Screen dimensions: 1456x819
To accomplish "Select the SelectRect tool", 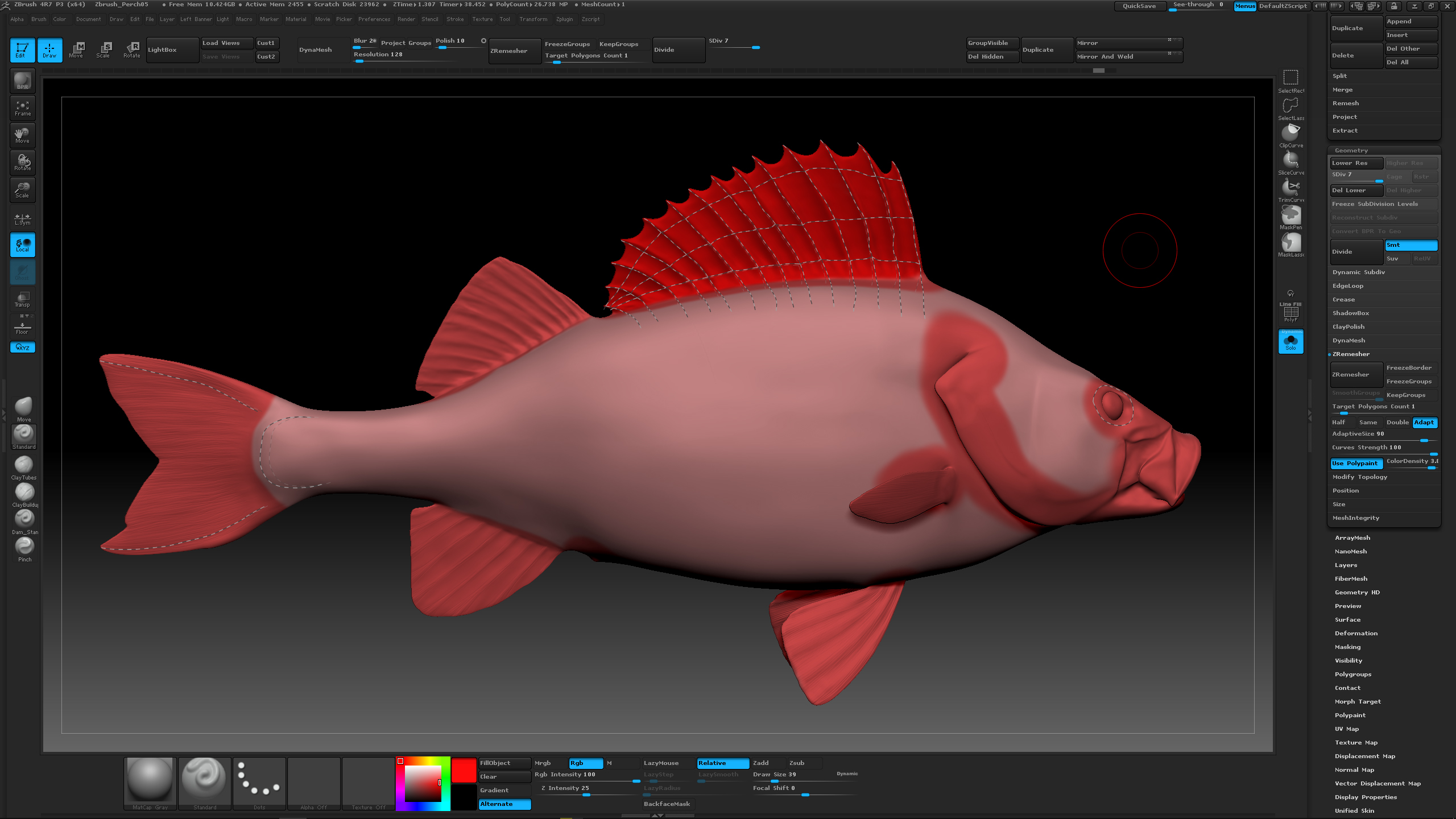I will tap(1291, 81).
